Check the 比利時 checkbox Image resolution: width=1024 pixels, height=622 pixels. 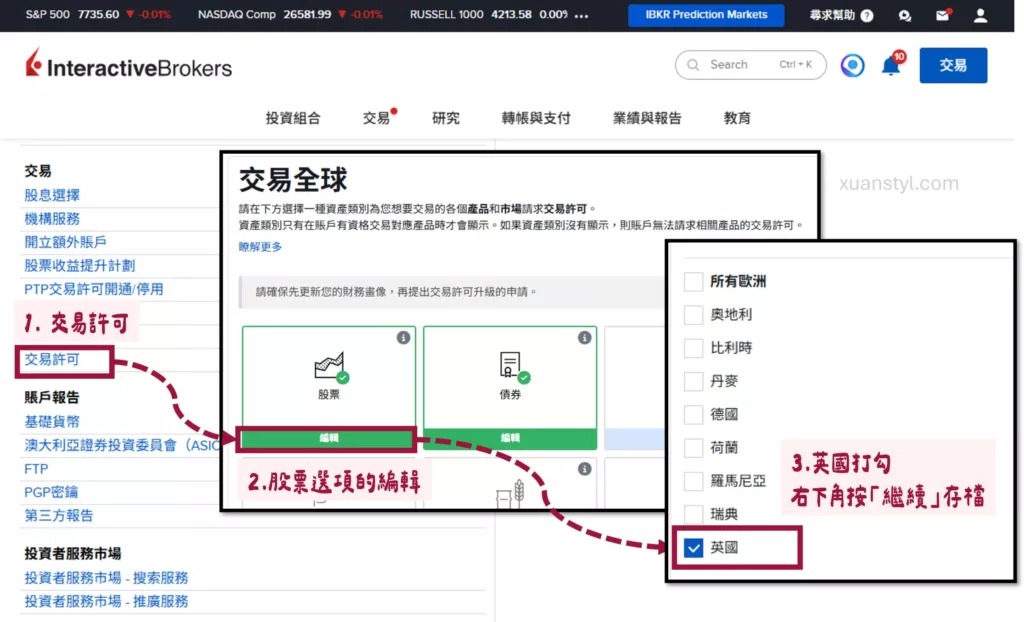(x=693, y=348)
